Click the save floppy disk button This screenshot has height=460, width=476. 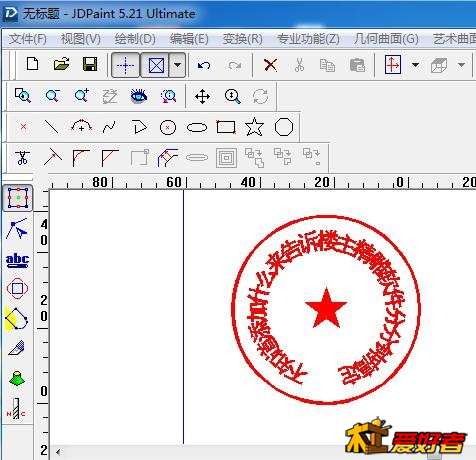[90, 64]
